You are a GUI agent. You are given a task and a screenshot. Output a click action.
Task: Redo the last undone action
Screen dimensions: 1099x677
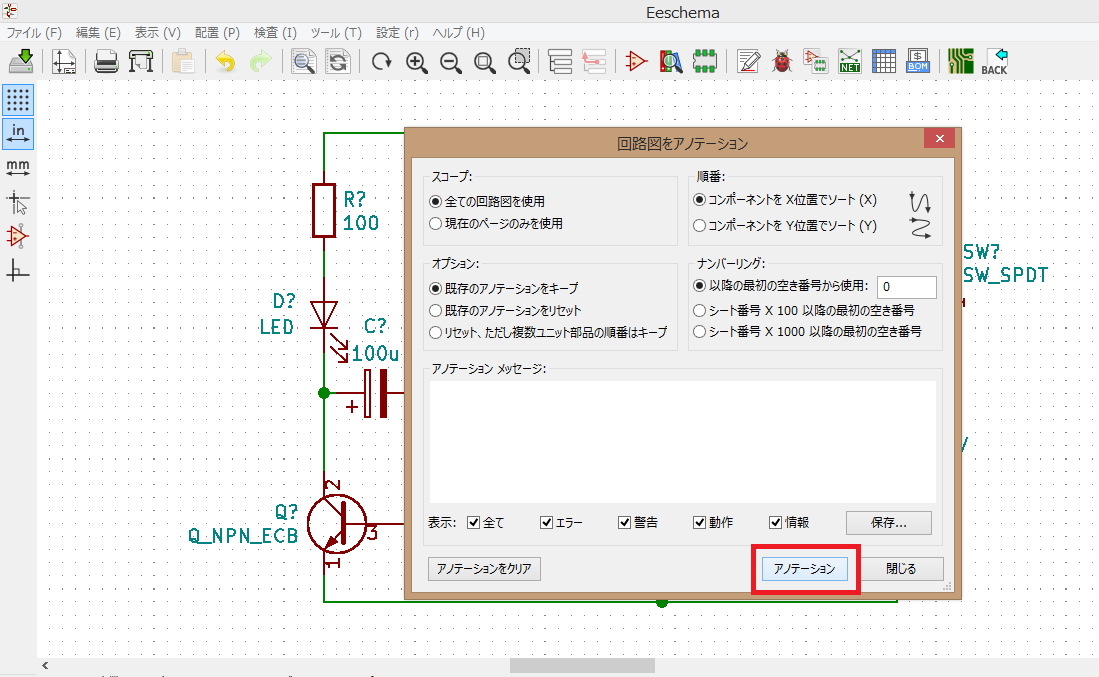260,62
